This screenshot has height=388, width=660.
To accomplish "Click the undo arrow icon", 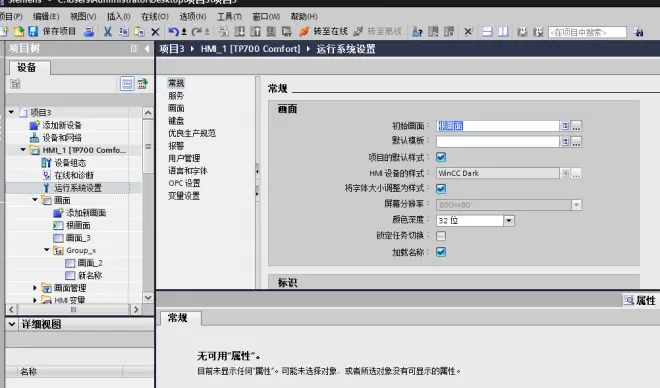I will (x=173, y=31).
